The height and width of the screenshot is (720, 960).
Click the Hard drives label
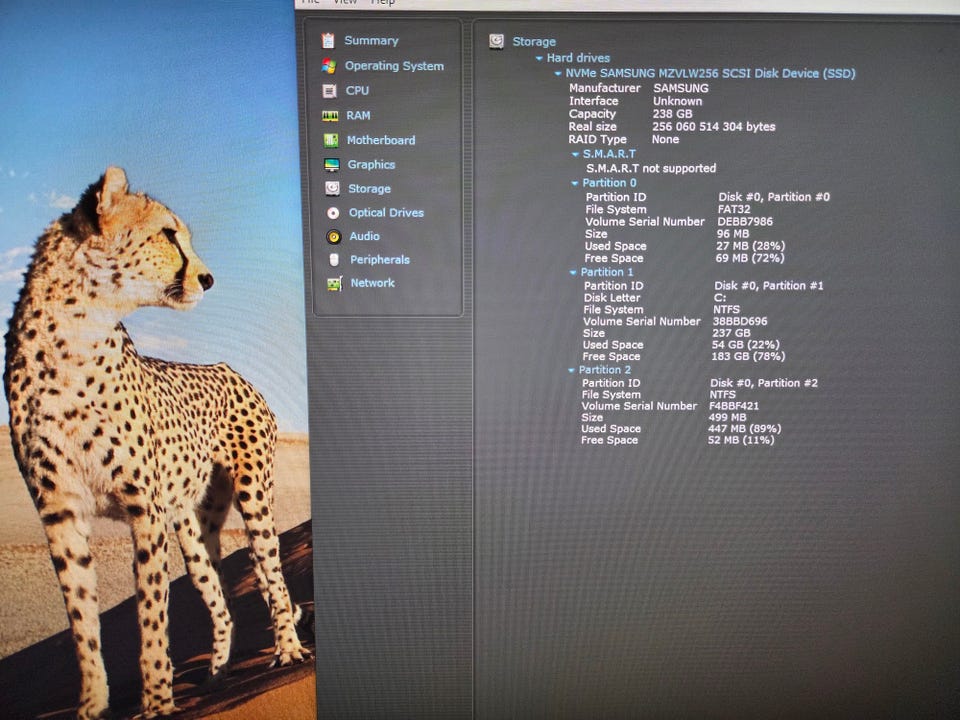578,58
